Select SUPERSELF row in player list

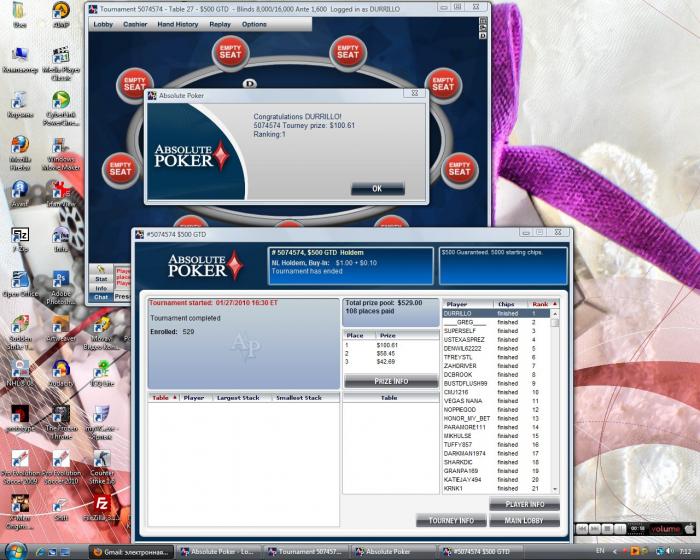[x=496, y=331]
